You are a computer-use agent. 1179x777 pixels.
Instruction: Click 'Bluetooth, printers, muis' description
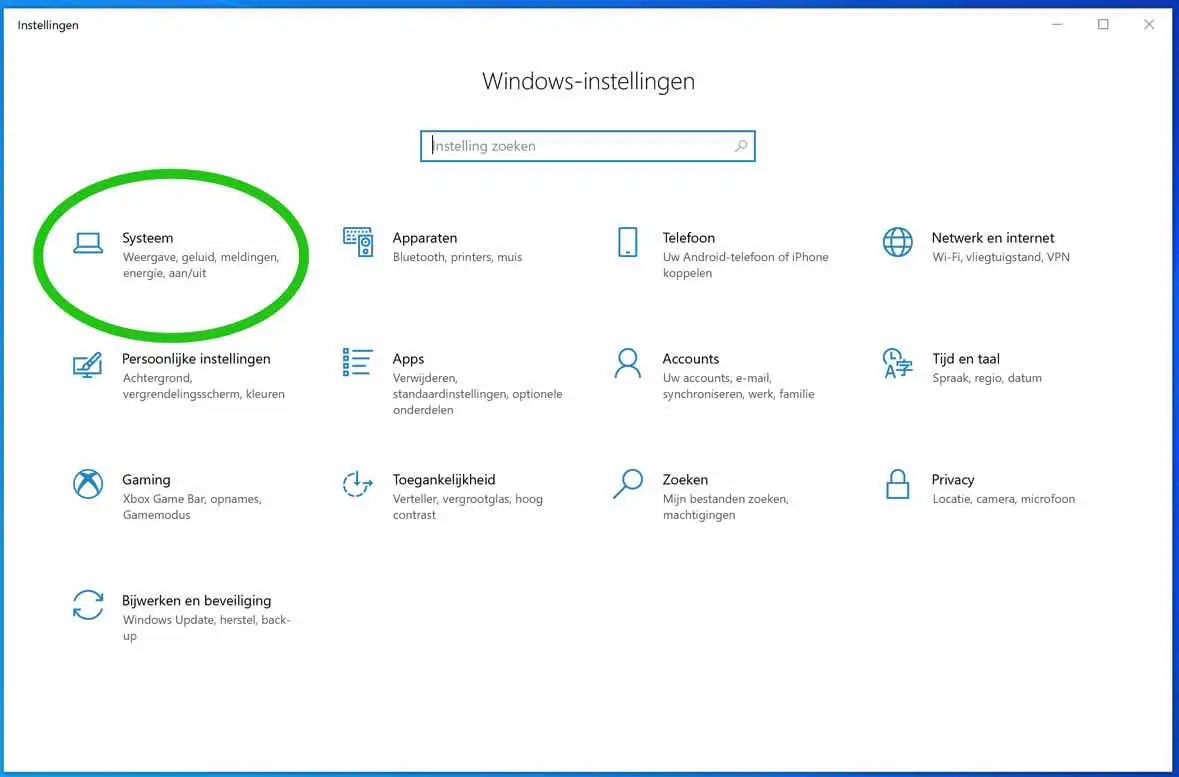[457, 257]
